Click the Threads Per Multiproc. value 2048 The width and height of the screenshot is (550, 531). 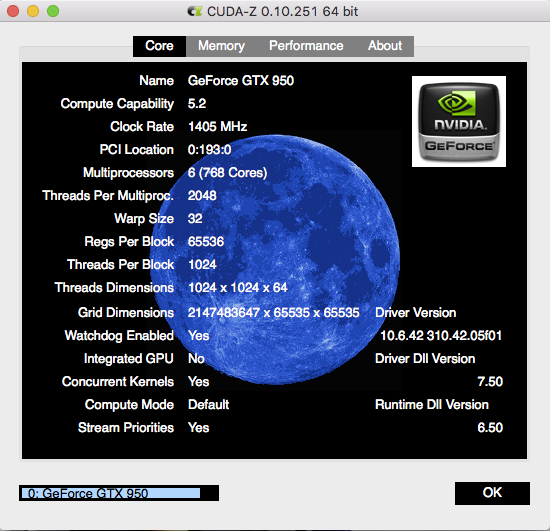[x=202, y=196]
